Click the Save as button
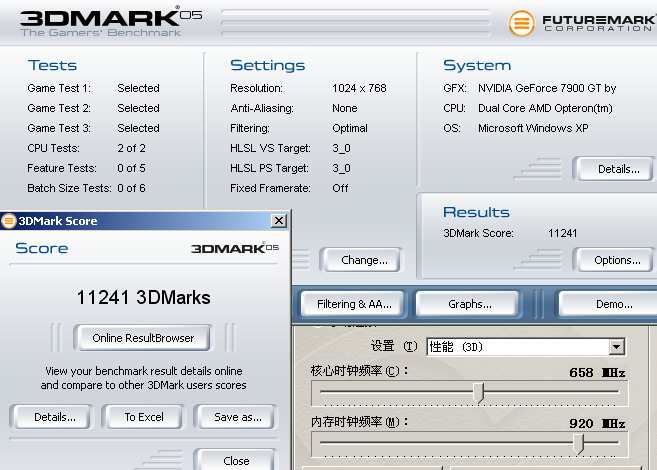657x470 pixels. (236, 417)
